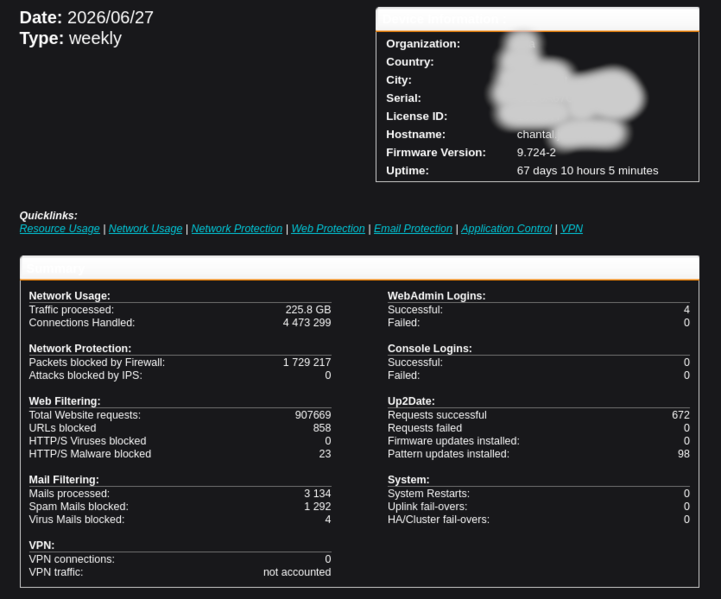Click the Web Filtering section heading
Screen dimensions: 721x599
coord(64,401)
